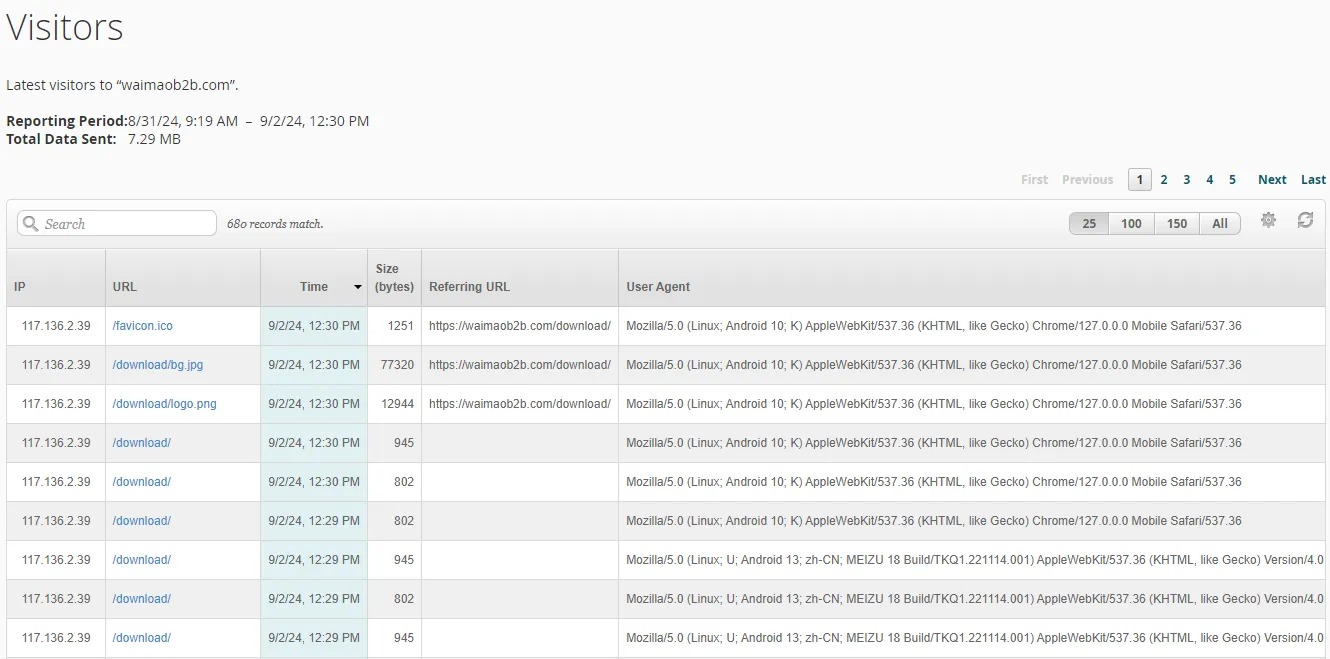Show 150 records per page
Screen dimensions: 1330x659
[x=1177, y=224]
